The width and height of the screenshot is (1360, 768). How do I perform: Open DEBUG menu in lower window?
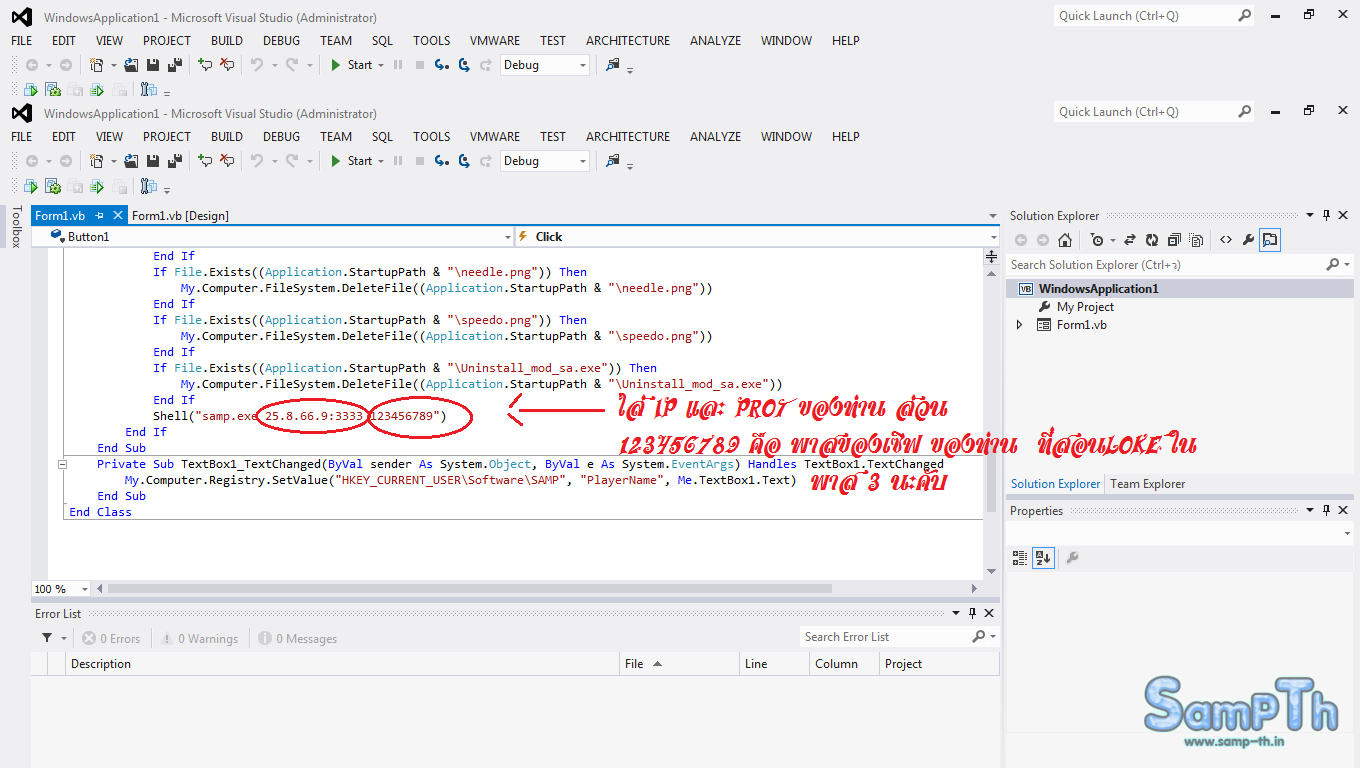pos(281,137)
